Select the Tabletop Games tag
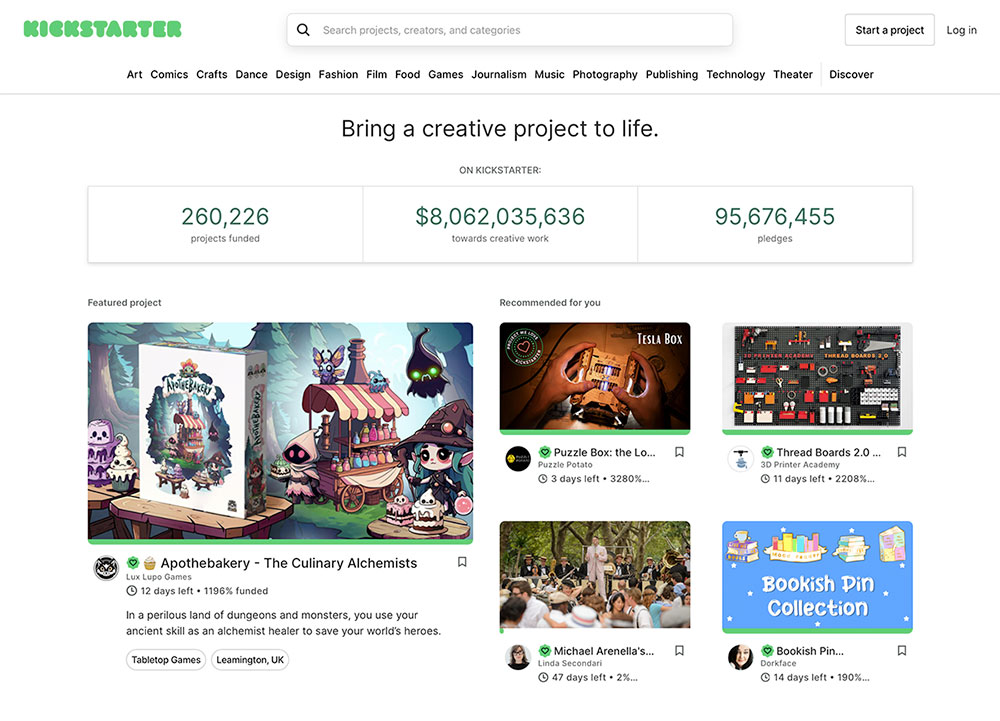1000x721 pixels. pyautogui.click(x=166, y=660)
